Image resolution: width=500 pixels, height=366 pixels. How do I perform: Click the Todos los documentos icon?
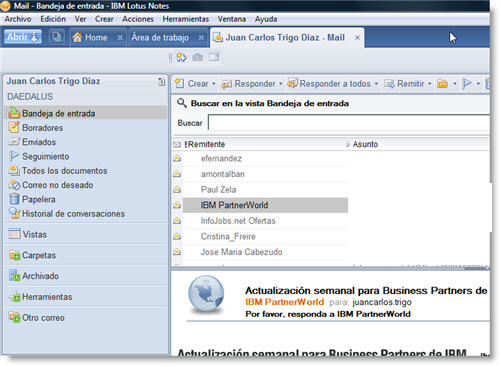[x=14, y=170]
